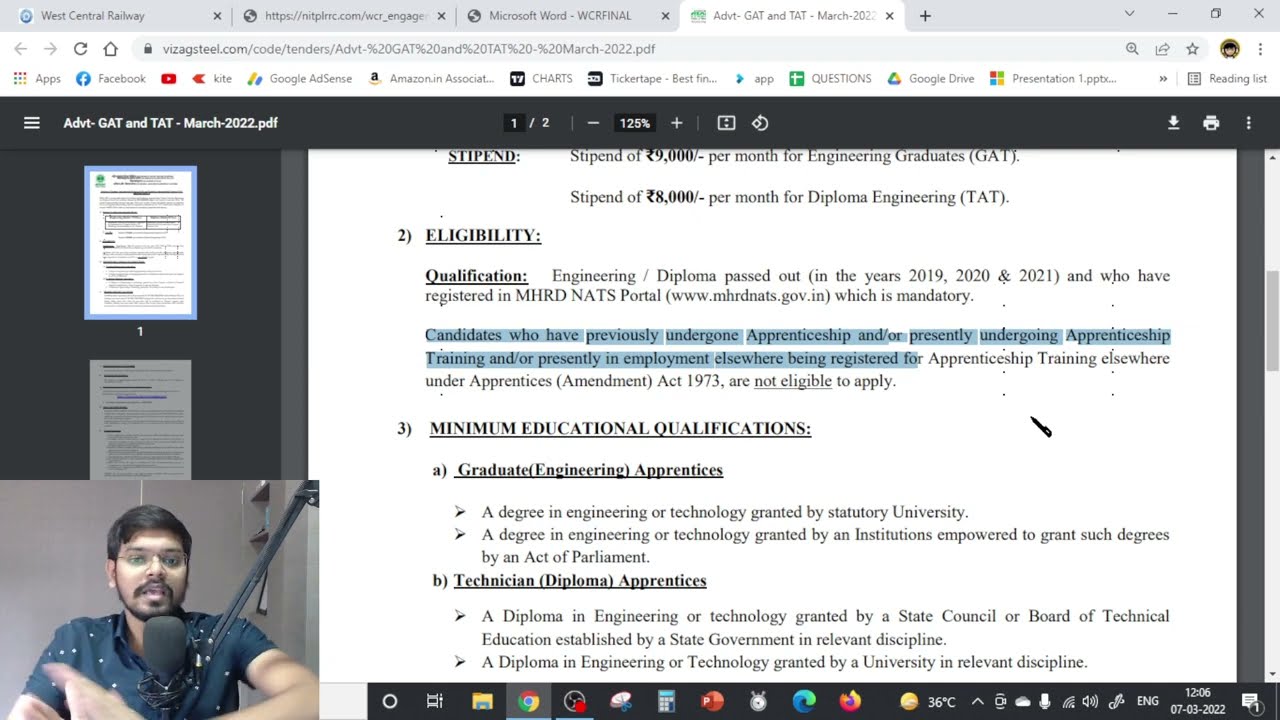
Task: Open Microsoft Edge from taskbar
Action: click(804, 701)
